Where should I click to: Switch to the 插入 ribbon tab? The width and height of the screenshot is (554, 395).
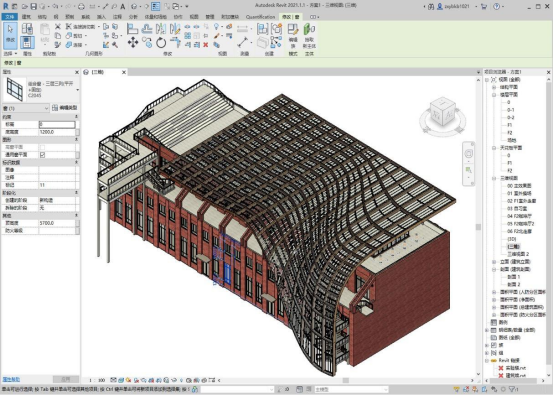point(101,17)
